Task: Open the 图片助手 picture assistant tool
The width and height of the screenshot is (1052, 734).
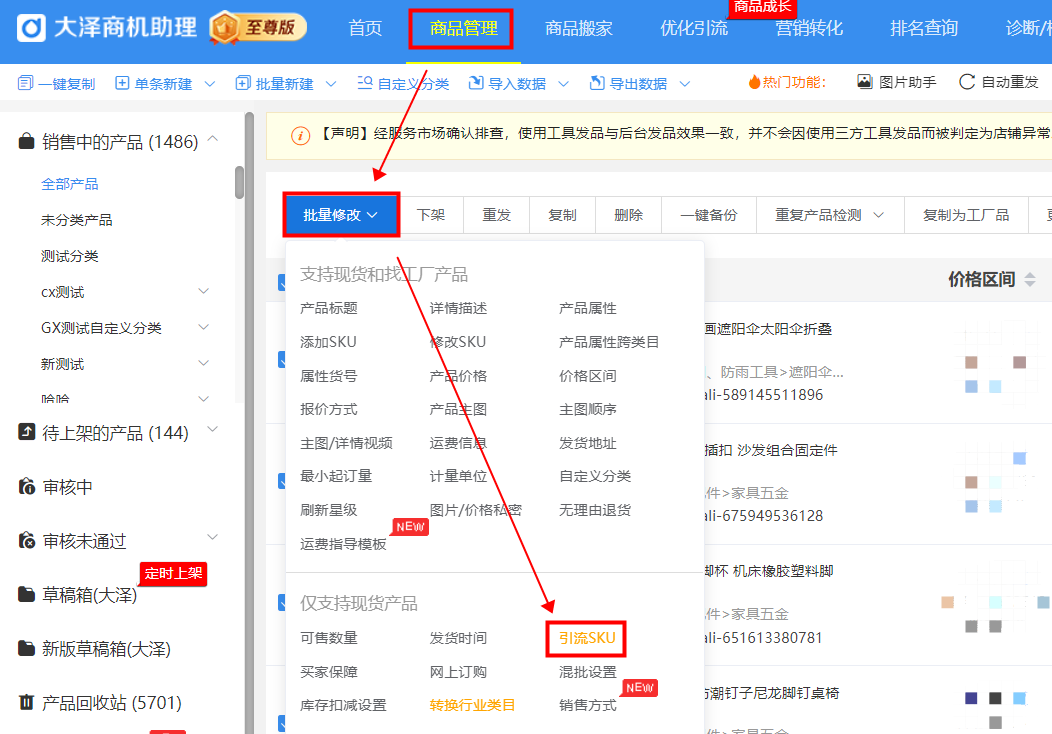Action: click(896, 82)
